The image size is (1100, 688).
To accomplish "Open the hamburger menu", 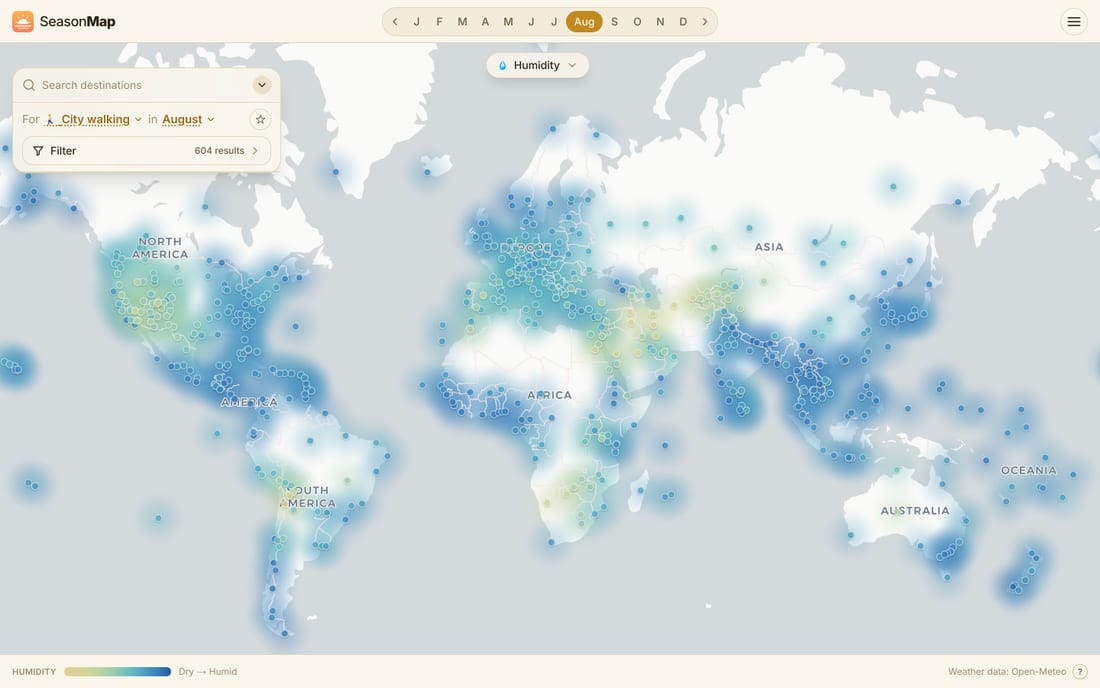I will [x=1073, y=22].
